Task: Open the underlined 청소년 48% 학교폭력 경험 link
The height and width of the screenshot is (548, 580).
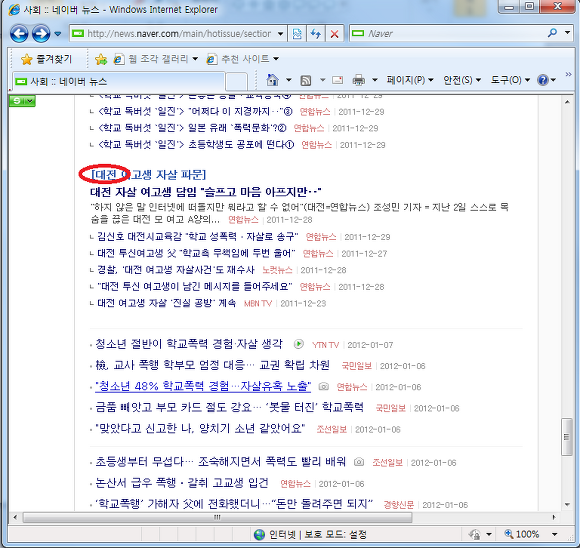Action: pyautogui.click(x=203, y=386)
